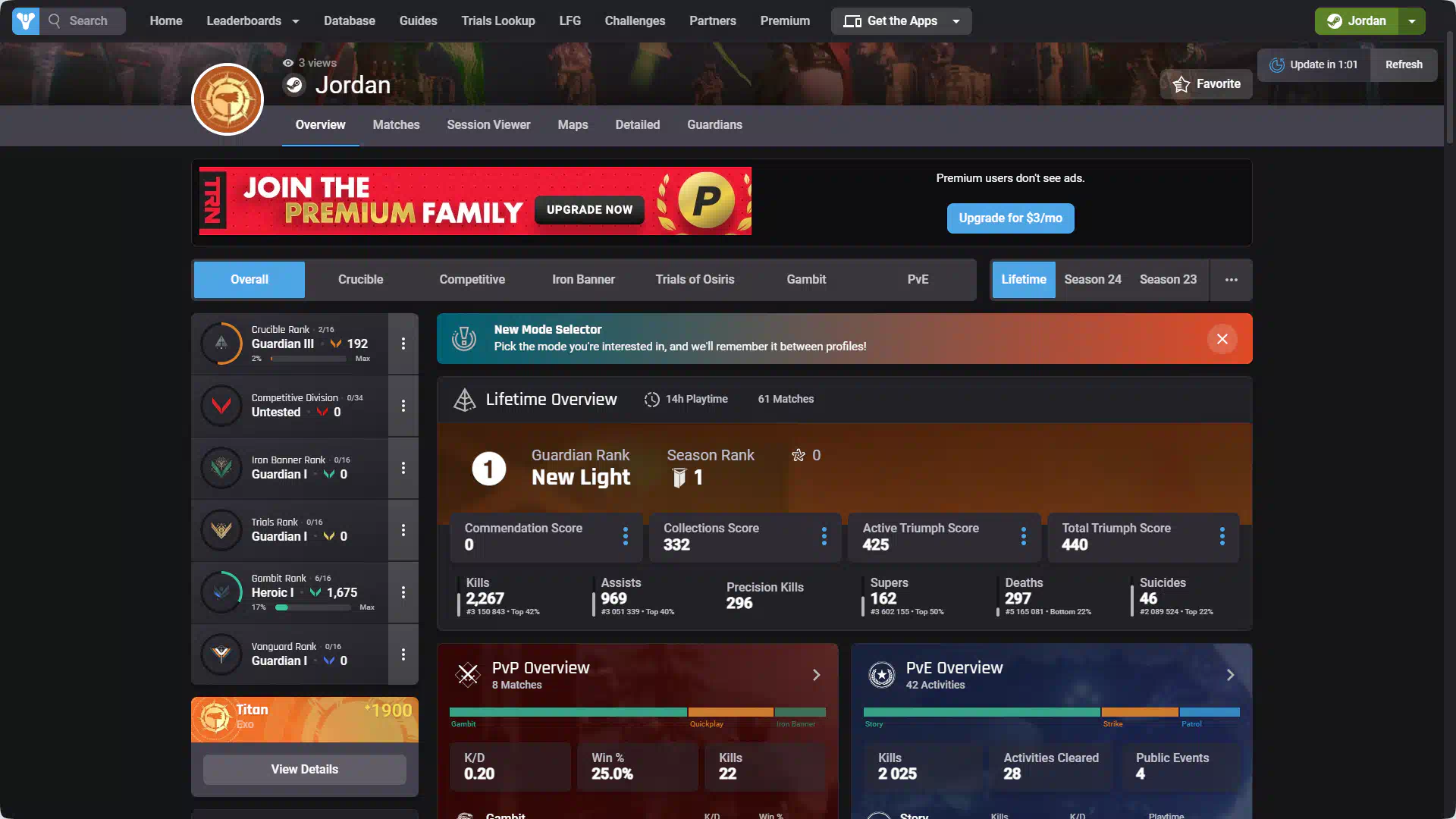Image resolution: width=1456 pixels, height=819 pixels.
Task: Open the Detailed profile tab
Action: coord(638,125)
